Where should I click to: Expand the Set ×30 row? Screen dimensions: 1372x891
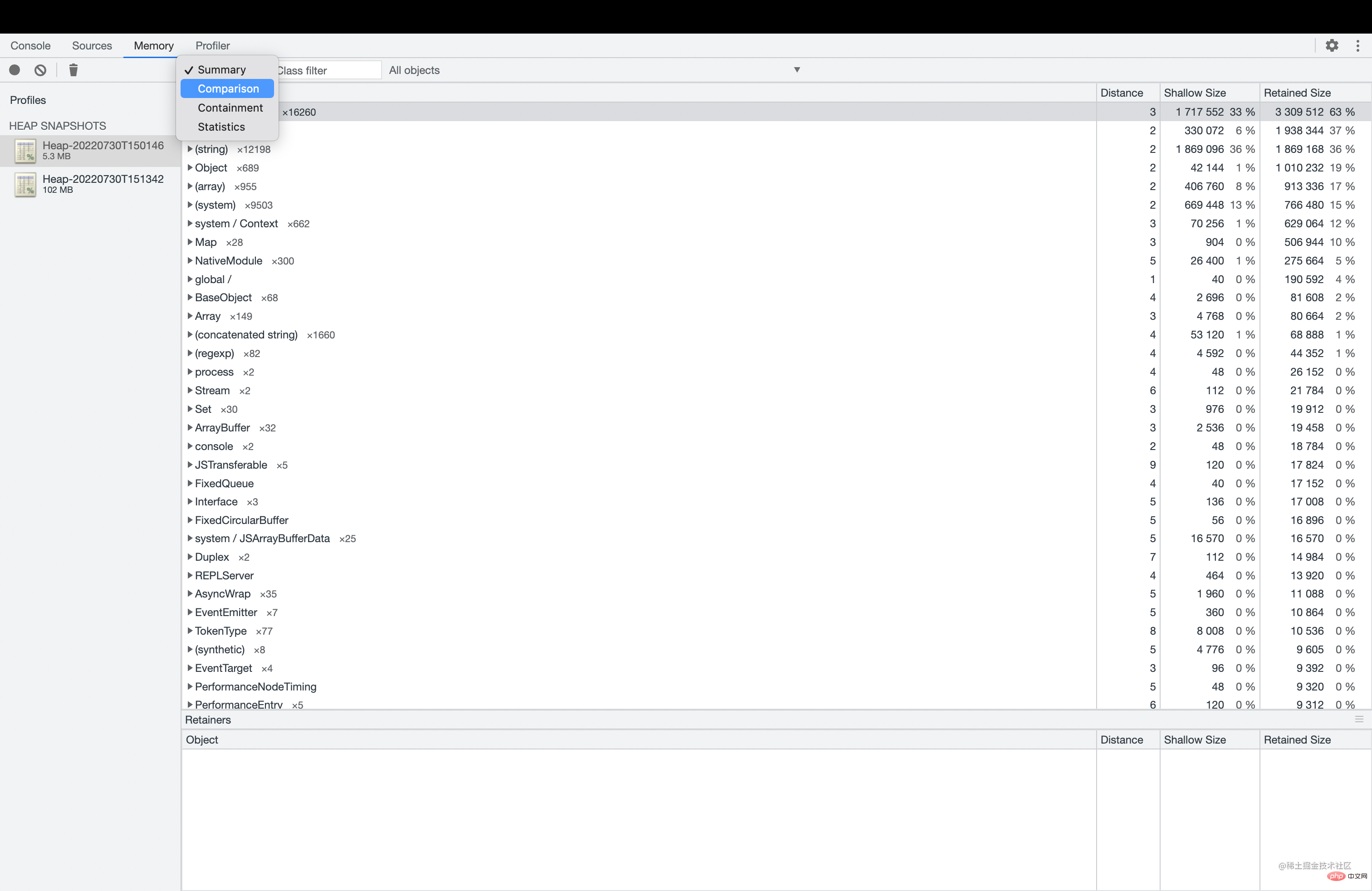tap(190, 409)
